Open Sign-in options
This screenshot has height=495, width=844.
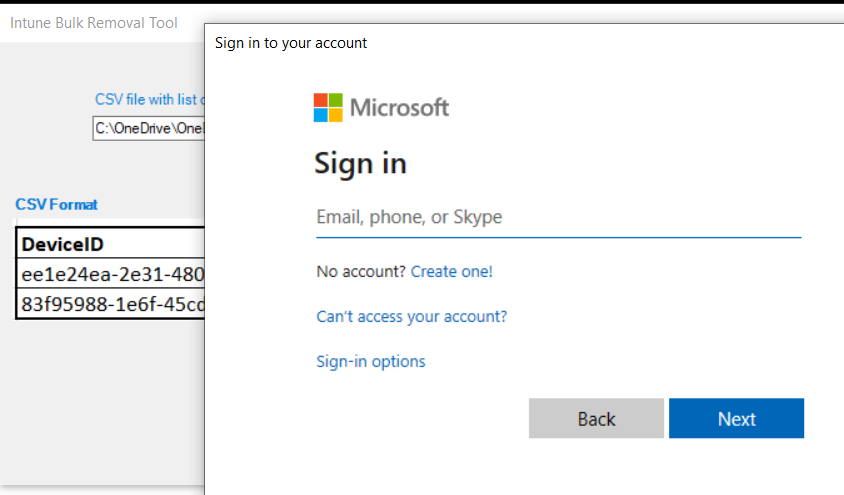tap(370, 361)
